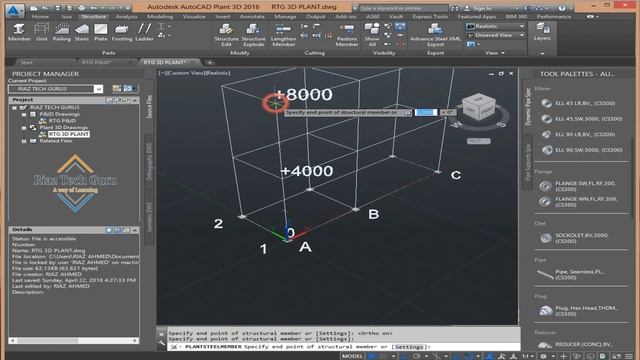Pick the Ladder tool
This screenshot has width=640, height=360.
[144, 33]
